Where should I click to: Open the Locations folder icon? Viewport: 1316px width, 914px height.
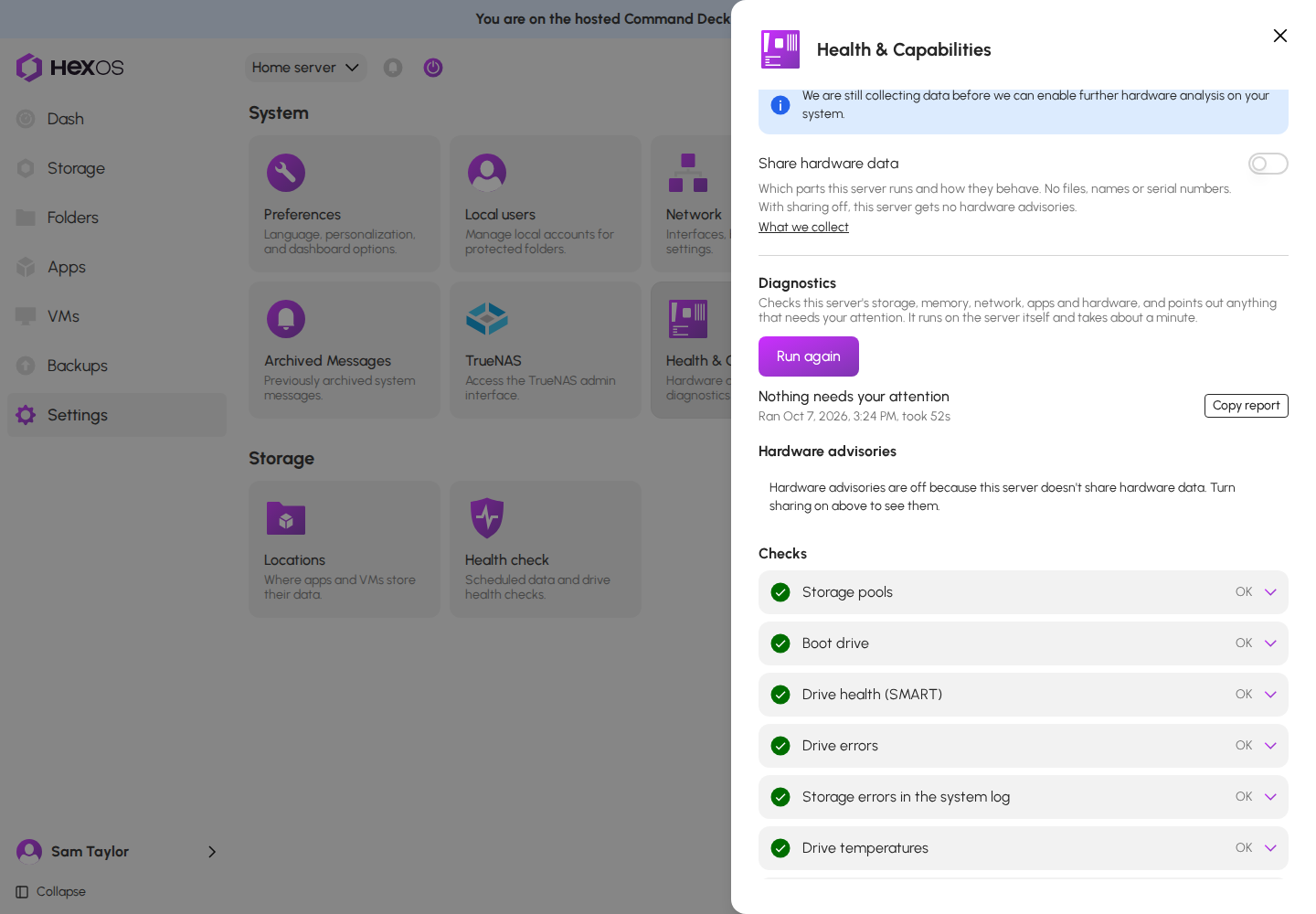(286, 518)
